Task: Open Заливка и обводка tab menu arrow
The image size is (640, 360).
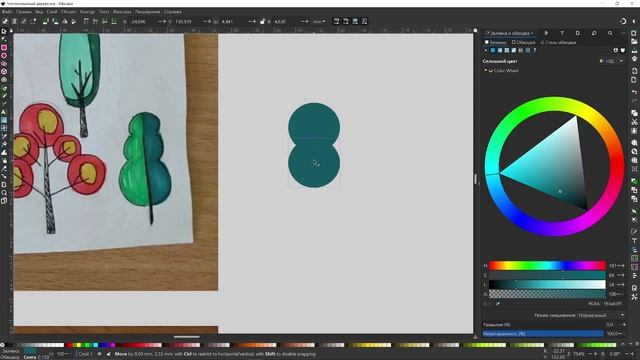Action: pos(532,33)
